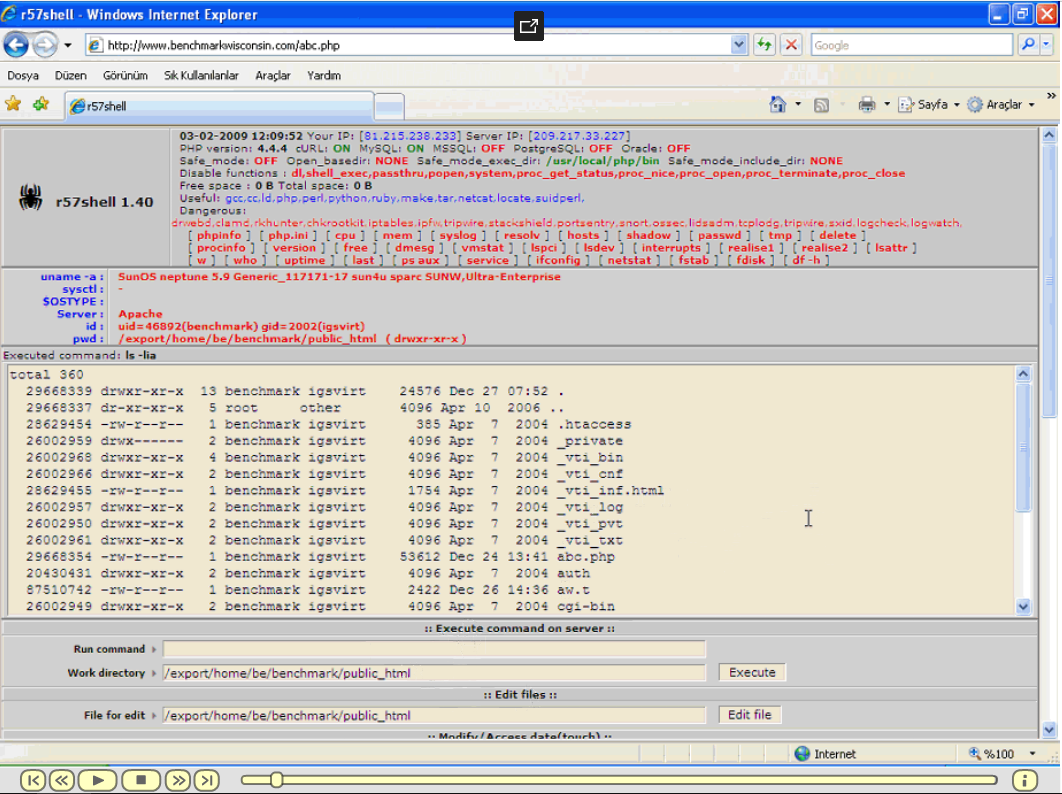Click the .htaccess entry in listing
The image size is (1062, 794).
pyautogui.click(x=594, y=425)
